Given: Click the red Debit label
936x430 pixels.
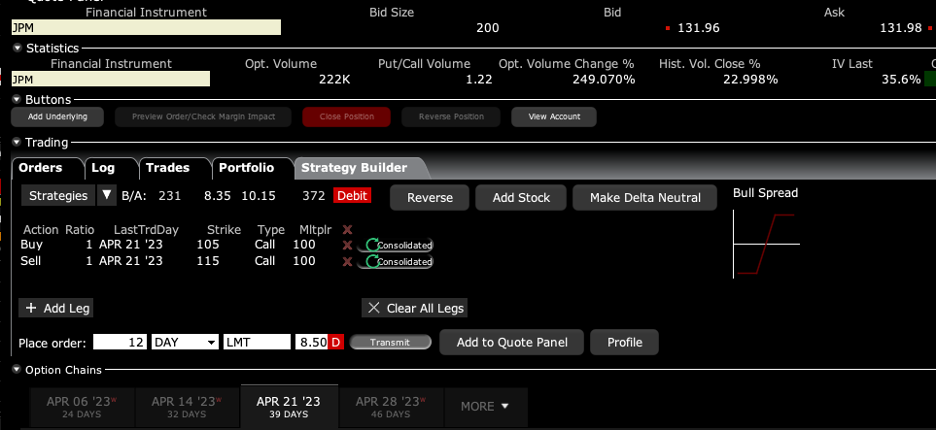Looking at the screenshot, I should click(x=352, y=195).
